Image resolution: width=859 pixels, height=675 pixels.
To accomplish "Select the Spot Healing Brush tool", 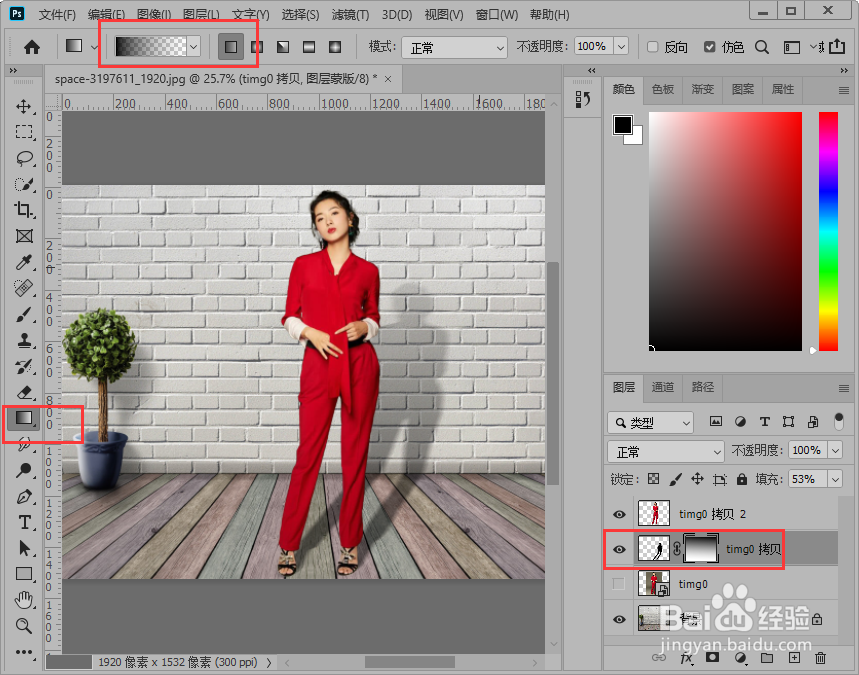I will pyautogui.click(x=24, y=288).
